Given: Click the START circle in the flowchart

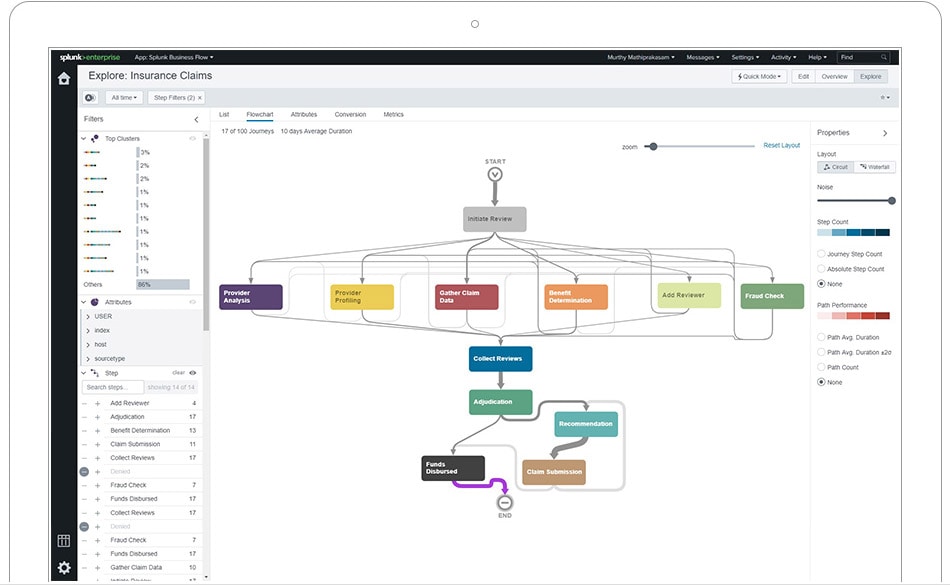Looking at the screenshot, I should tap(495, 175).
